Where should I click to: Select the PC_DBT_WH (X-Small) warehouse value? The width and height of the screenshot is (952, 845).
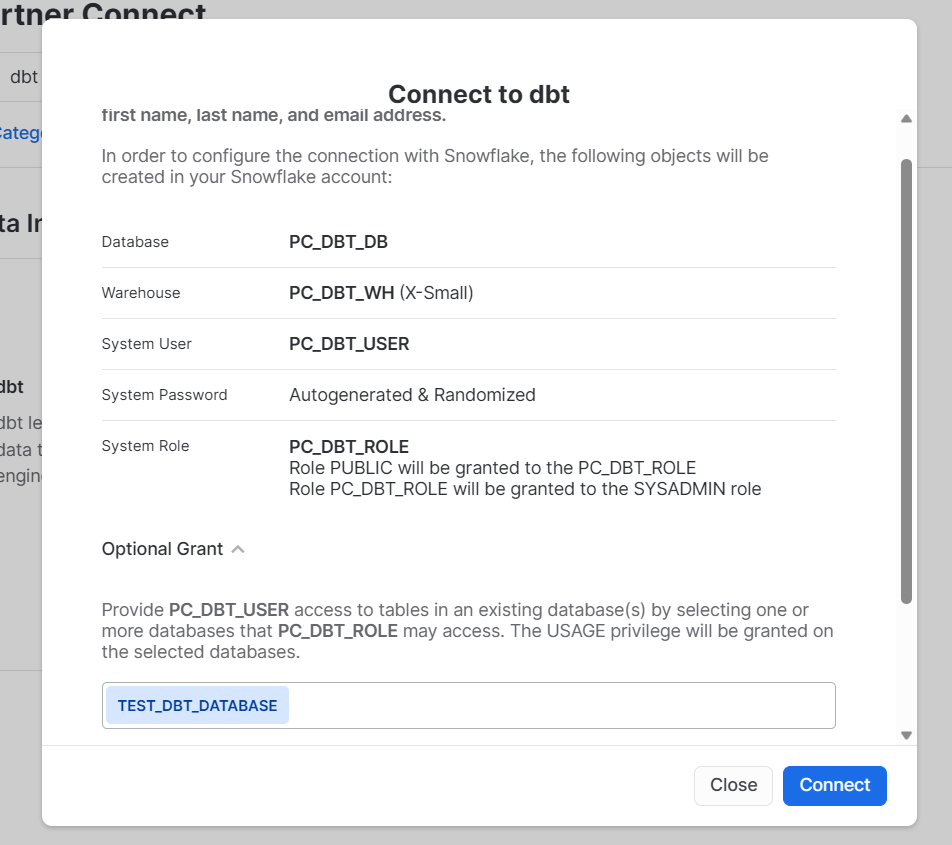tap(381, 293)
